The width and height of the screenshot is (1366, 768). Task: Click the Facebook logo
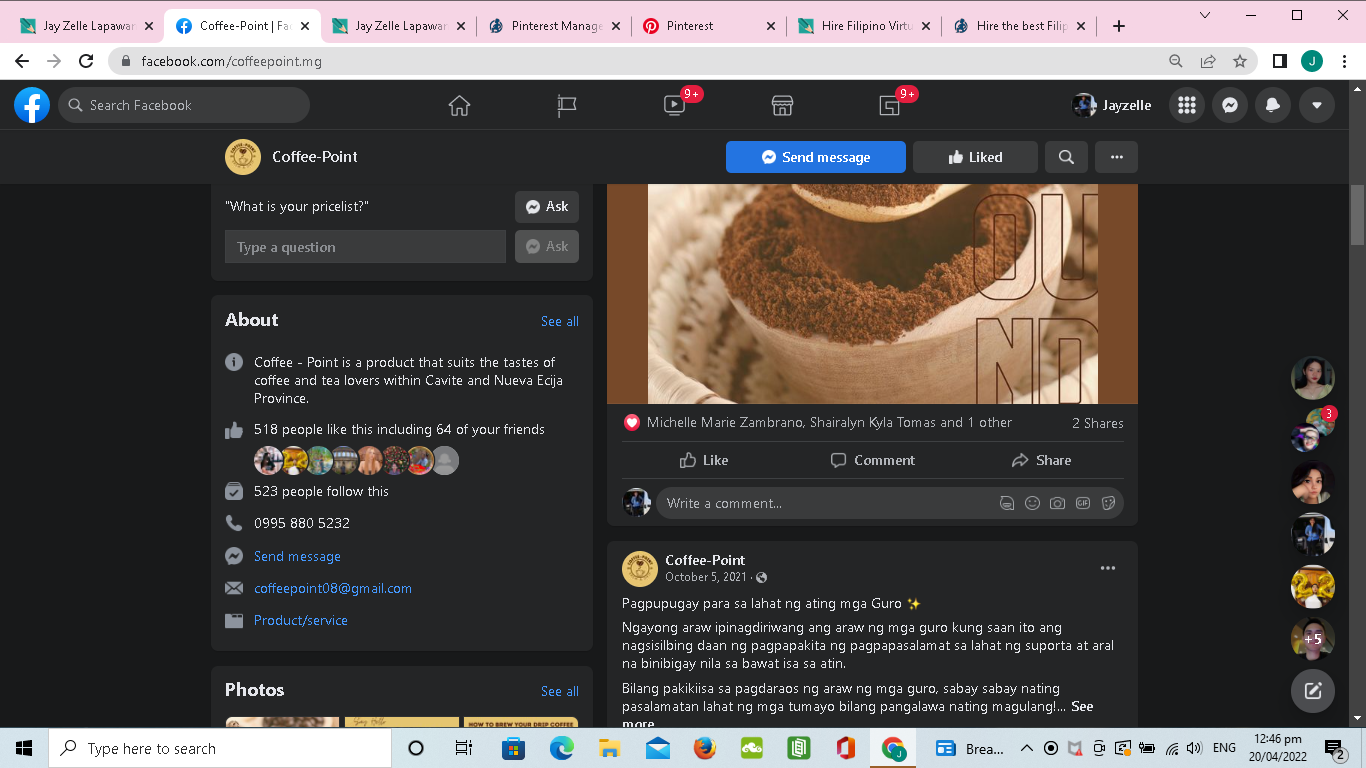(x=32, y=105)
